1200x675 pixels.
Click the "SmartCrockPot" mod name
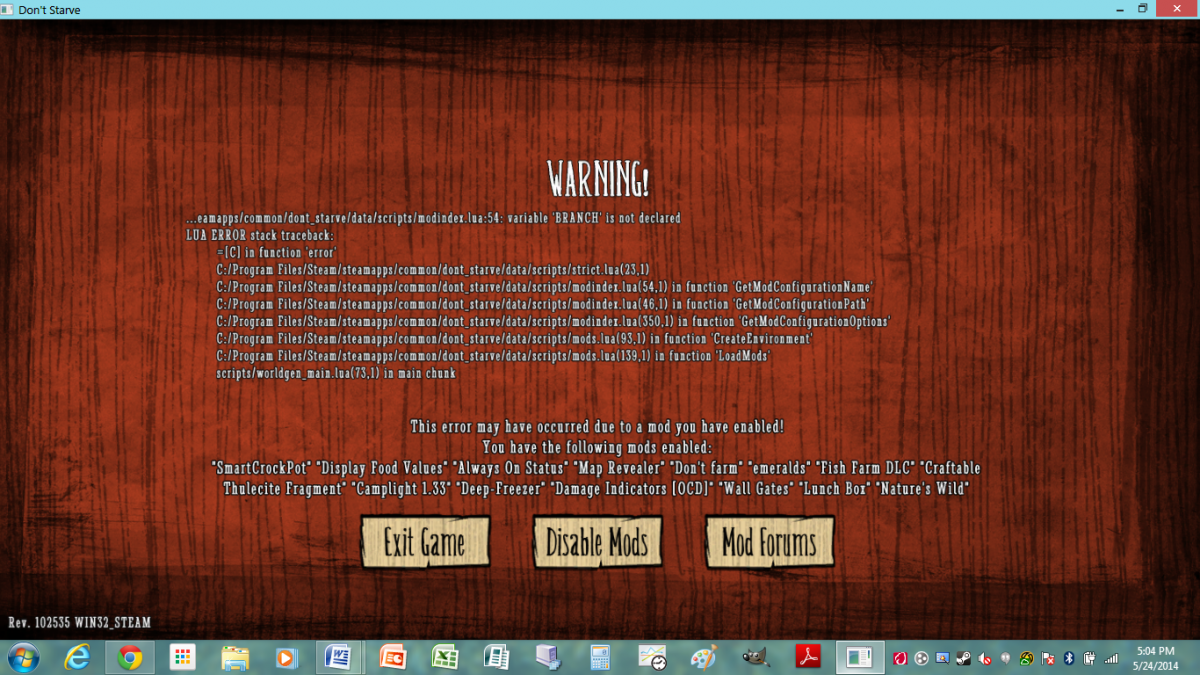[262, 468]
